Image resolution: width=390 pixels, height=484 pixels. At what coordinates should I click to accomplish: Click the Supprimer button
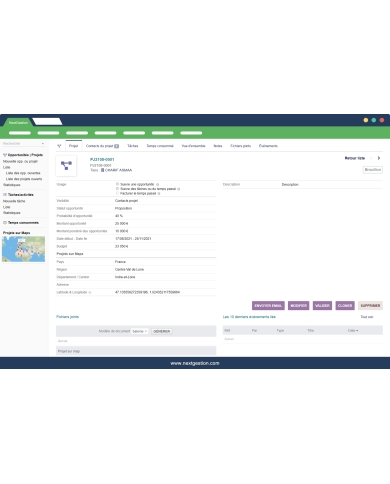[370, 306]
